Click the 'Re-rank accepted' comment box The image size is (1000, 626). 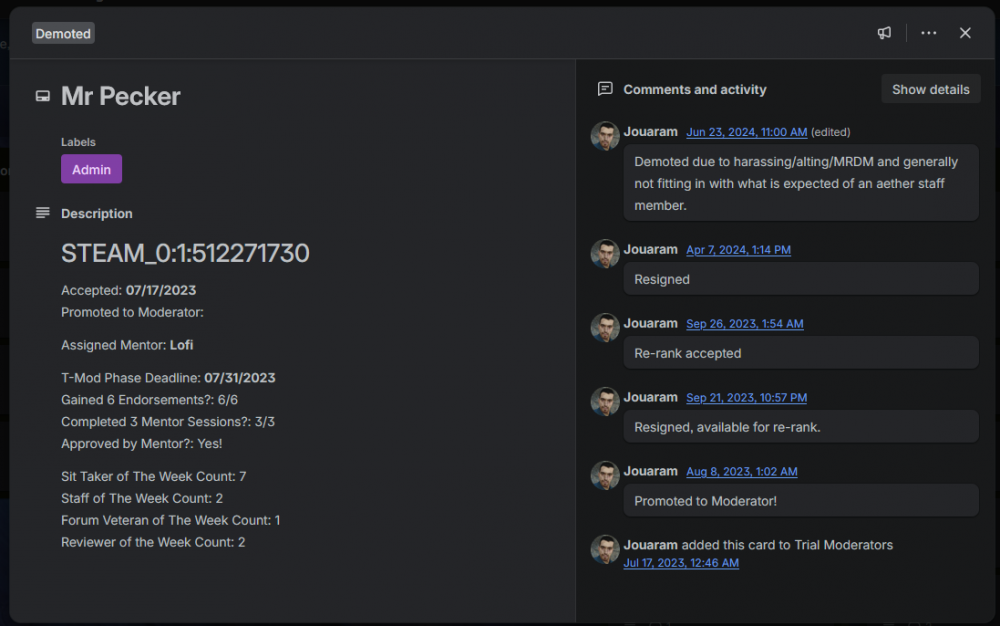pyautogui.click(x=800, y=353)
